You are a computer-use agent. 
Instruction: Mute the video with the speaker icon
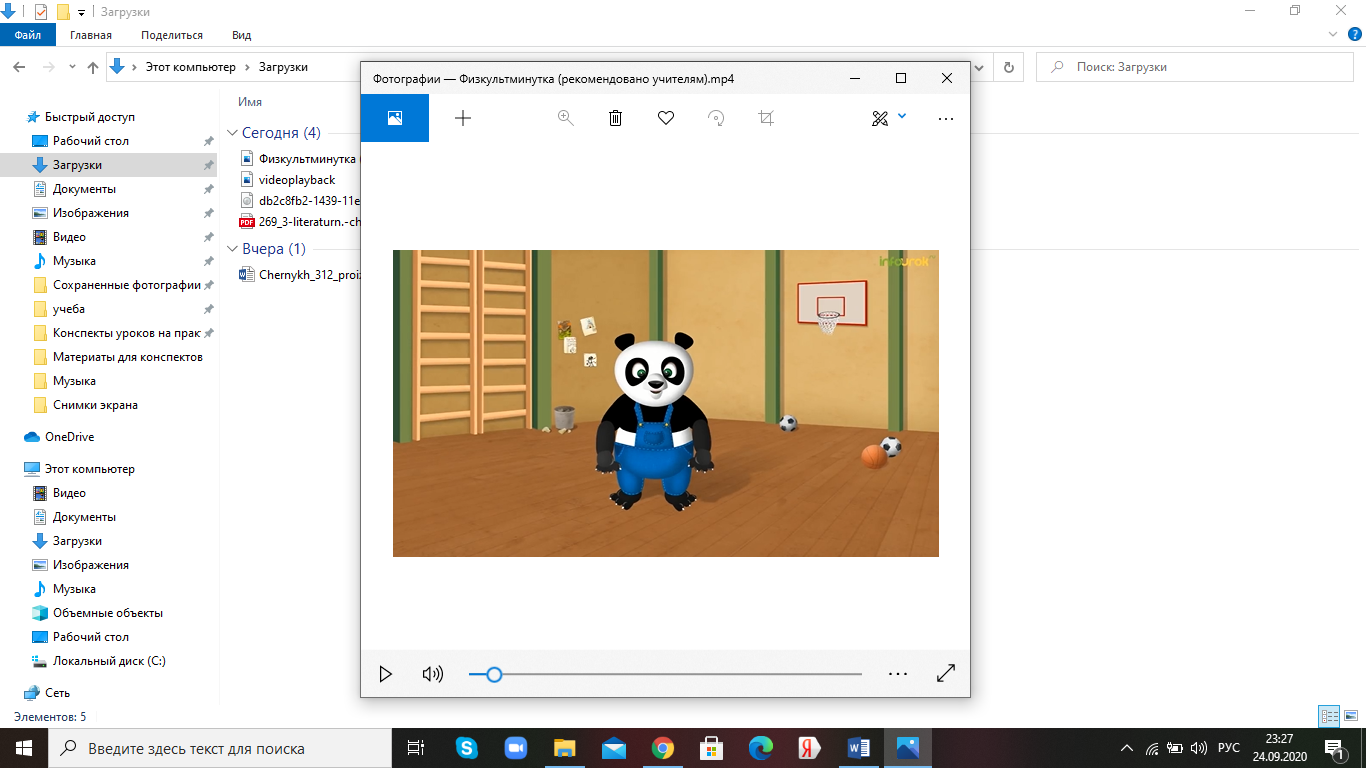tap(433, 674)
